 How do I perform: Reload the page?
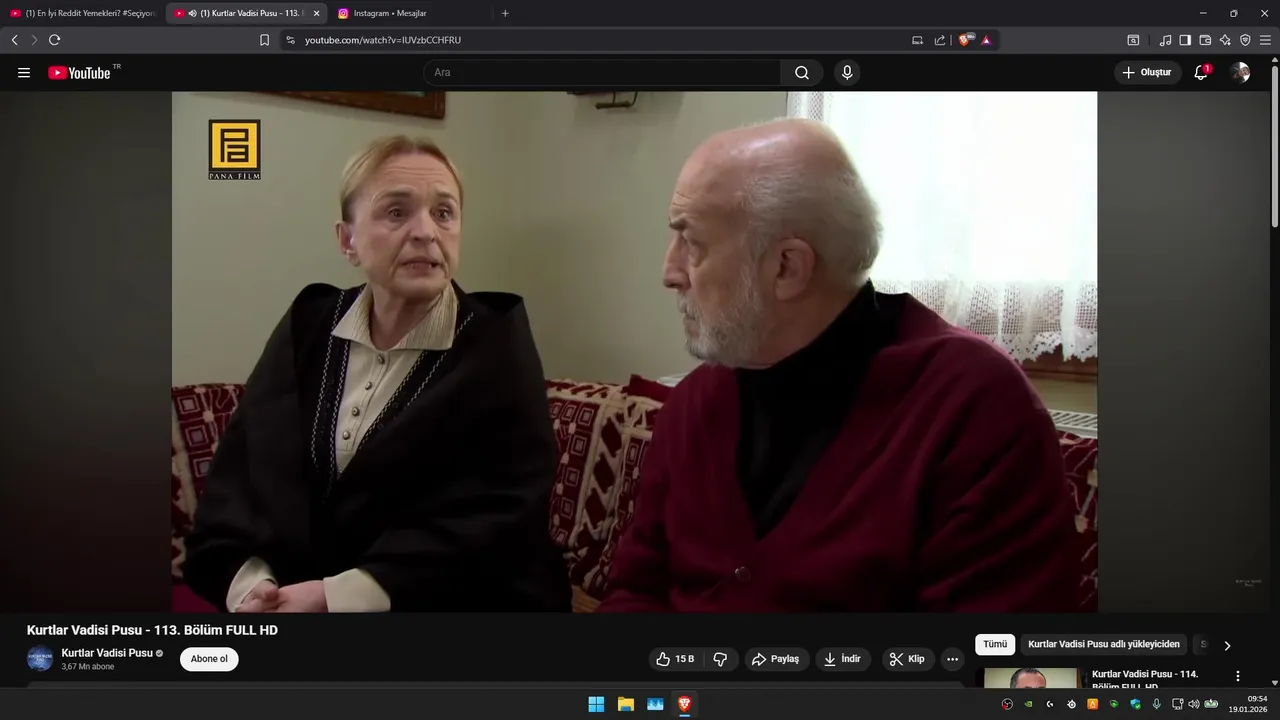[x=54, y=40]
